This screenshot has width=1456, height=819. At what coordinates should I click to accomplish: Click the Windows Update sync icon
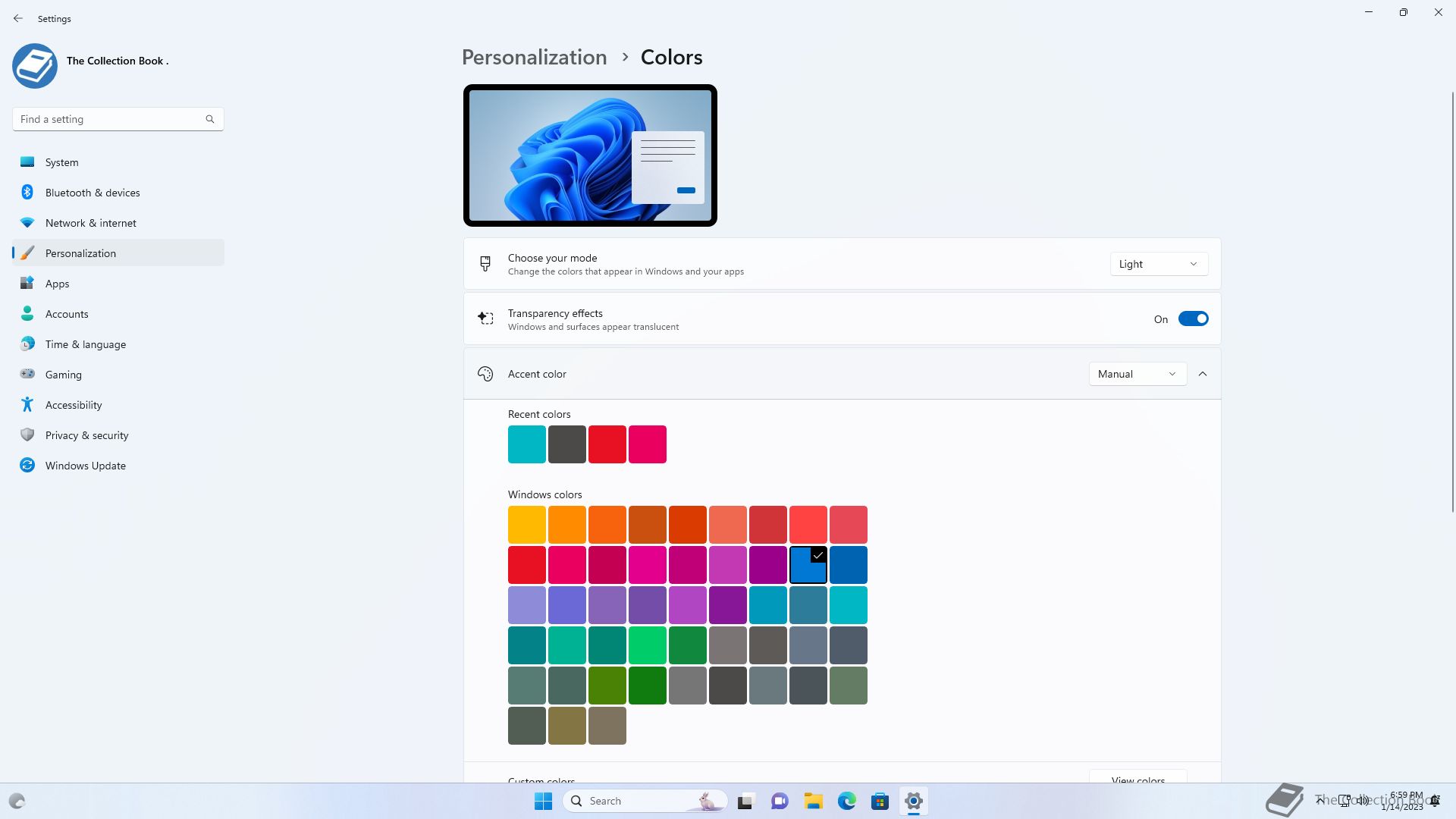[x=27, y=465]
